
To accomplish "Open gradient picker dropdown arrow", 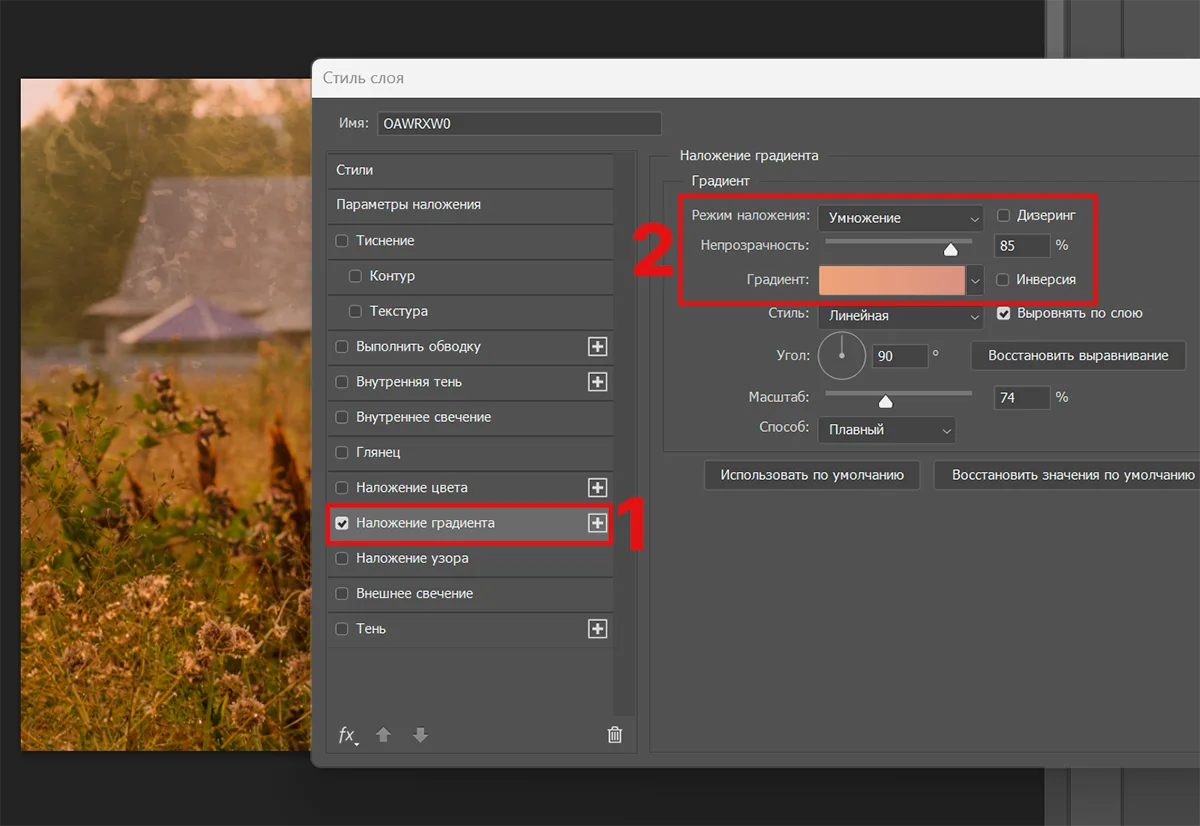I will (975, 281).
